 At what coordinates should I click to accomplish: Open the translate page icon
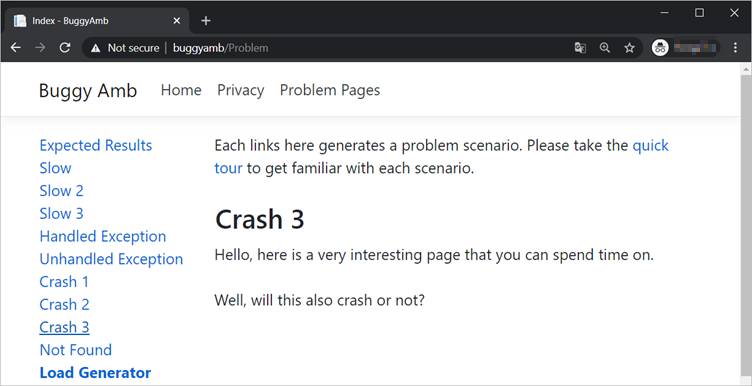pos(580,48)
